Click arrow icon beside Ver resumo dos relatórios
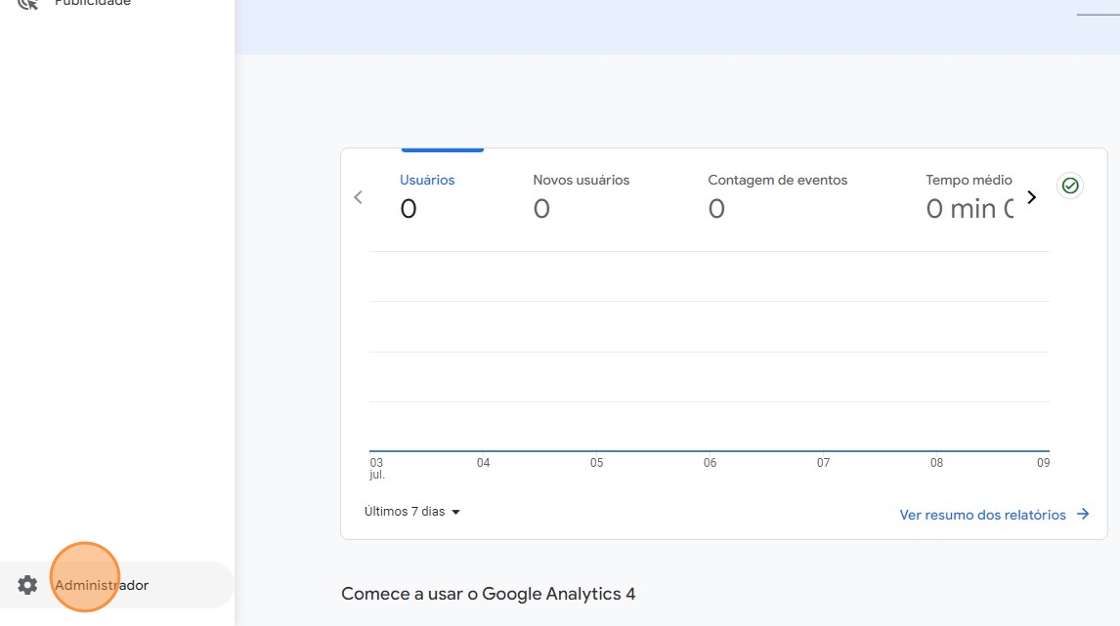Screen dimensions: 1120x626 [1083, 514]
